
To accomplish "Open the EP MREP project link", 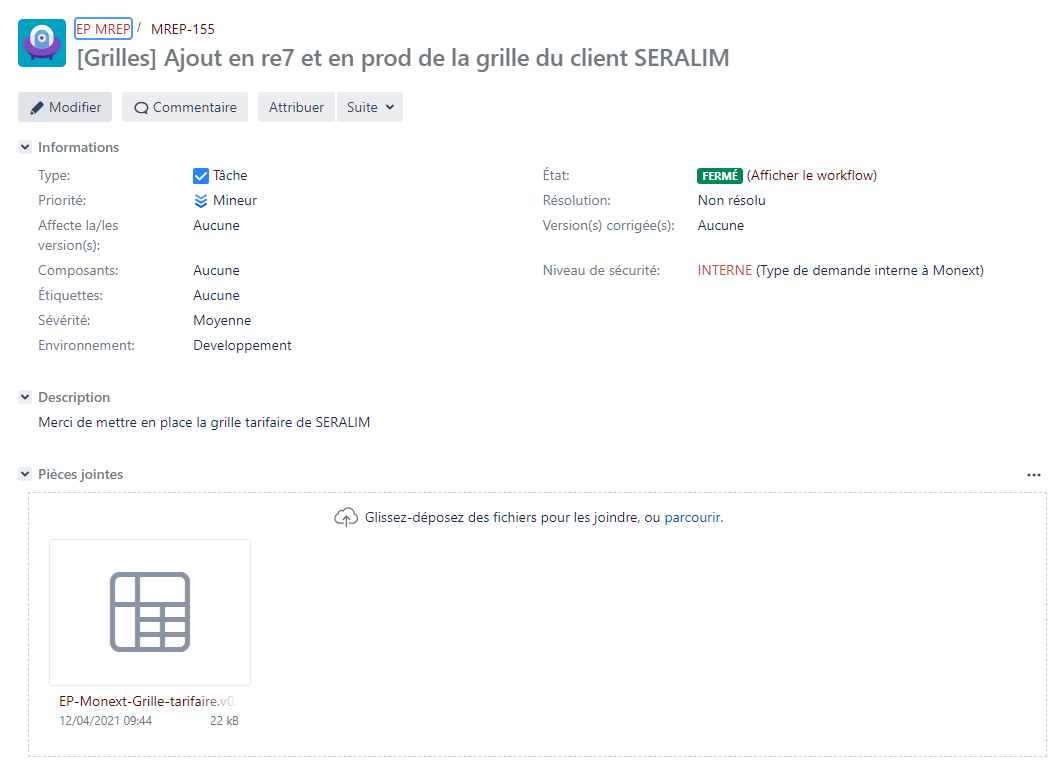I will point(103,29).
